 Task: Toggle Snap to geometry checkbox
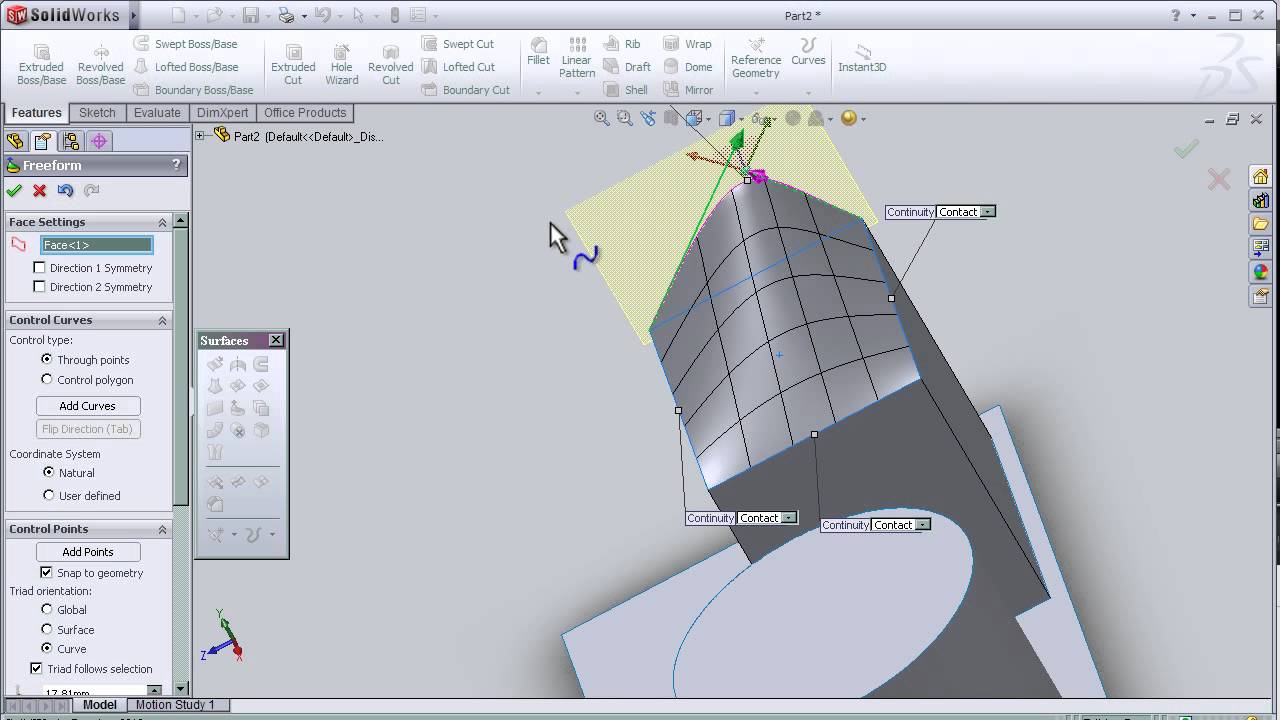tap(46, 573)
